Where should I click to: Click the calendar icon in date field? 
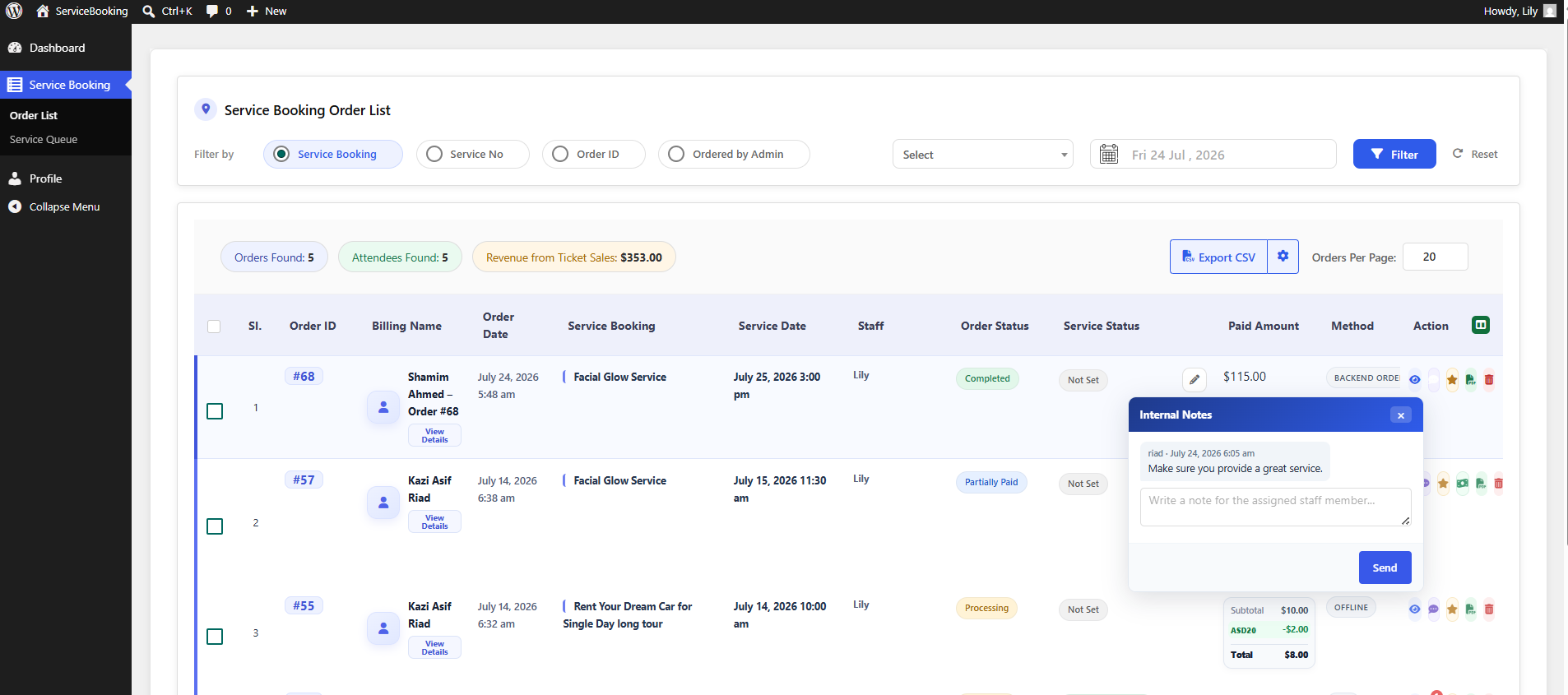pos(1109,154)
